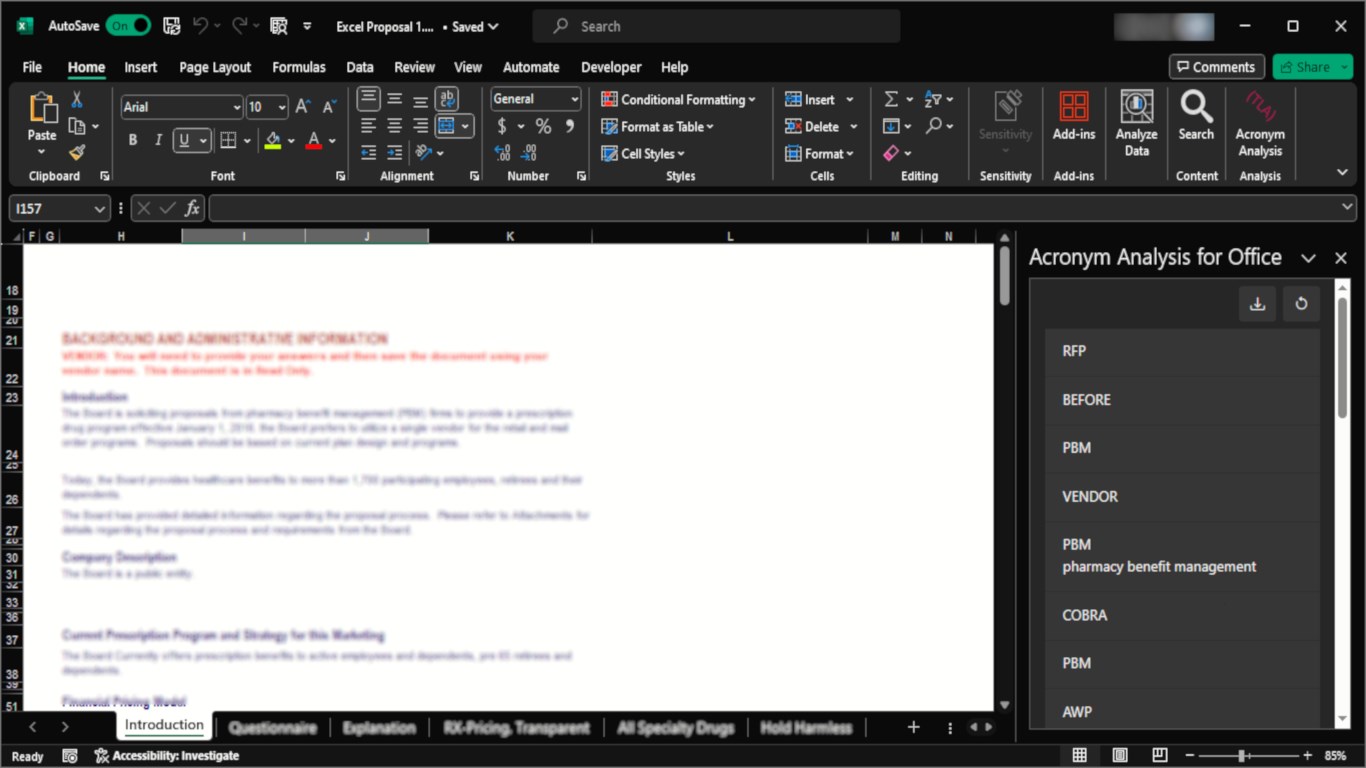This screenshot has height=768, width=1366.
Task: Click the zoom slider in the status bar
Action: click(x=1241, y=756)
